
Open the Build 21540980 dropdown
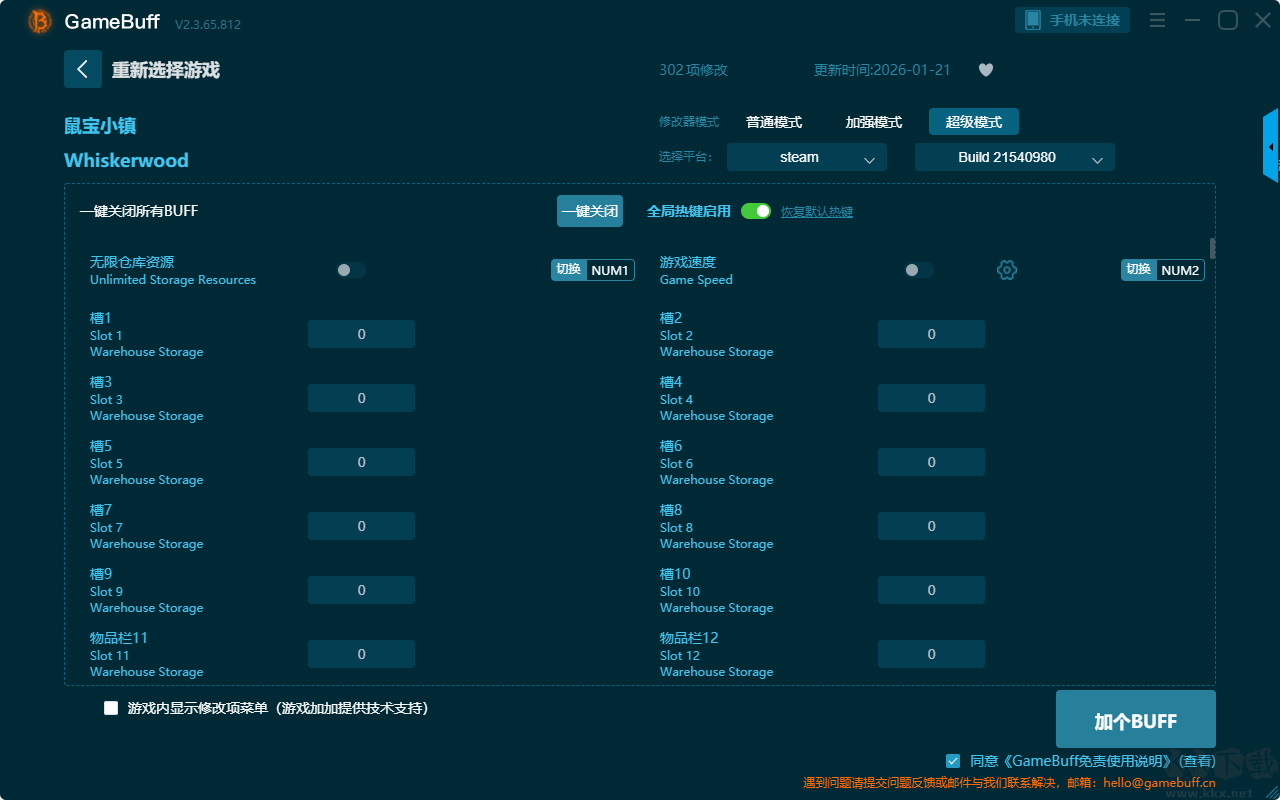(1015, 157)
